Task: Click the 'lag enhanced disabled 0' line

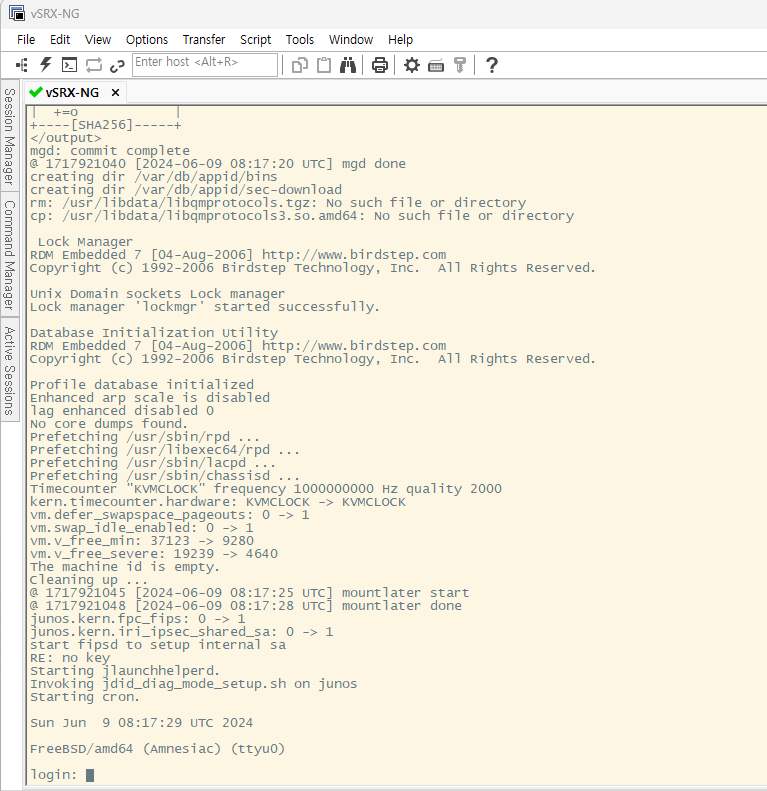Action: 122,411
